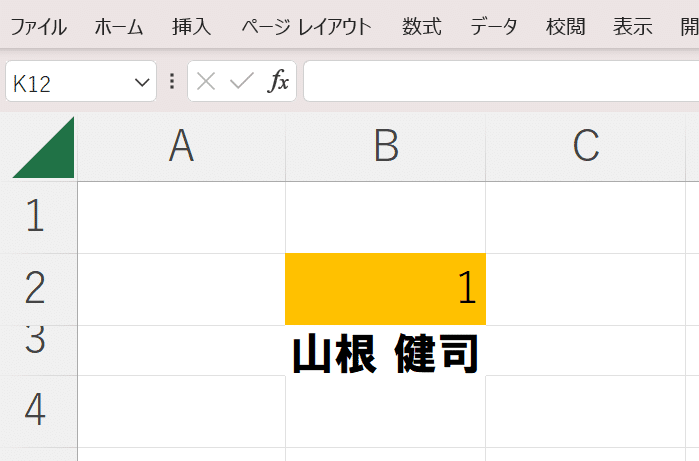Click the Insert Function fx icon
The image size is (699, 461).
278,81
